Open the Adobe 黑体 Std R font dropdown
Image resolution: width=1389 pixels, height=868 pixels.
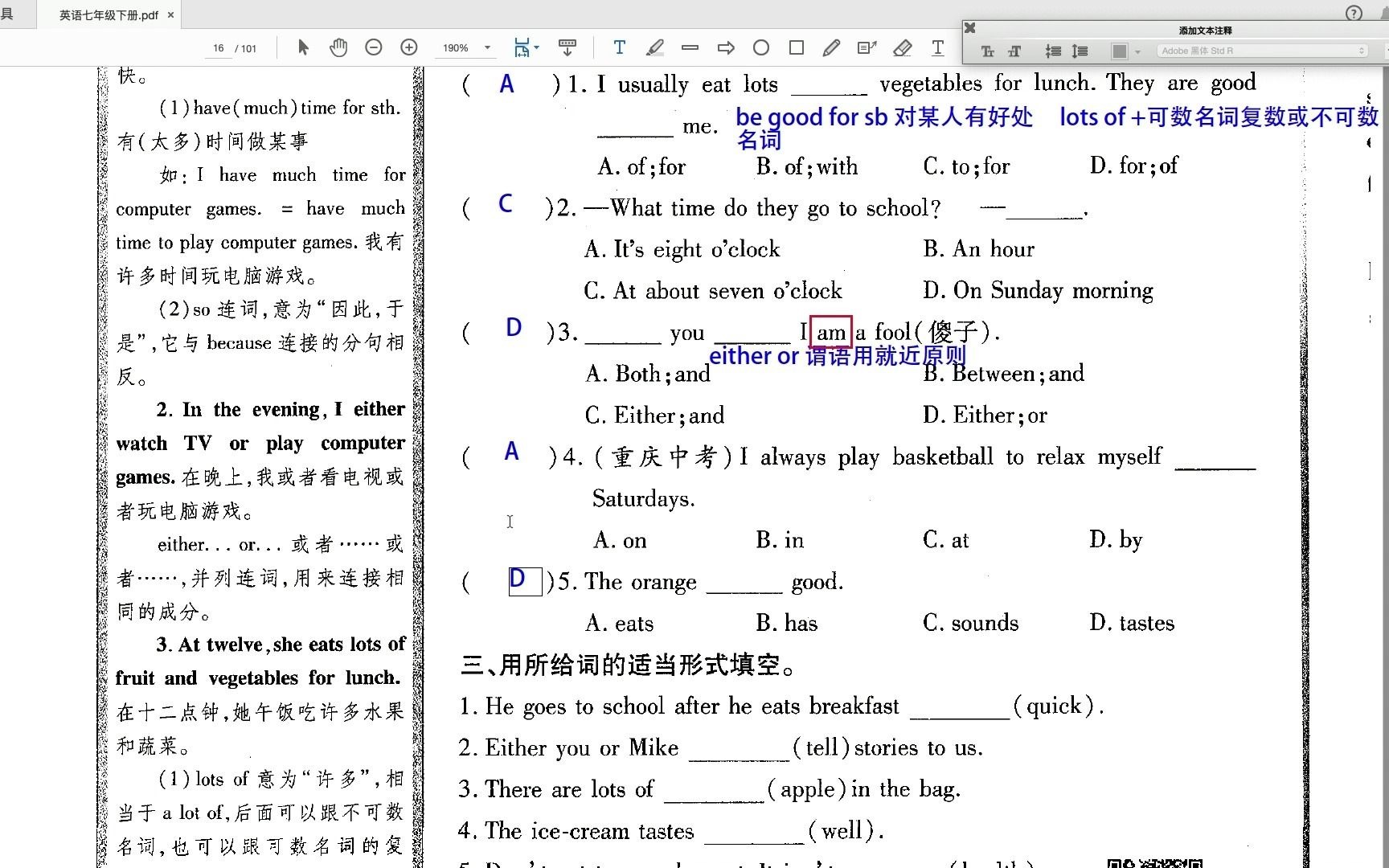click(1263, 51)
